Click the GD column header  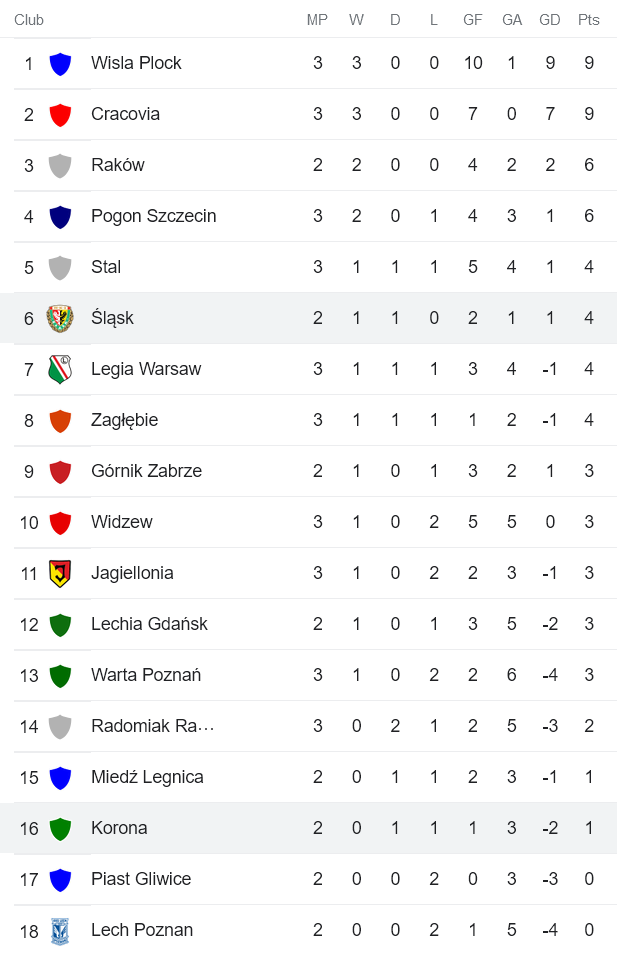click(550, 19)
